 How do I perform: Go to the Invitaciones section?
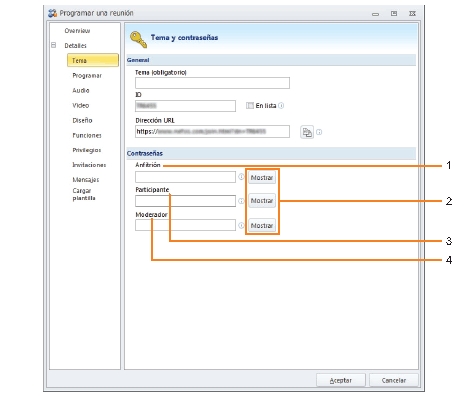[x=89, y=165]
